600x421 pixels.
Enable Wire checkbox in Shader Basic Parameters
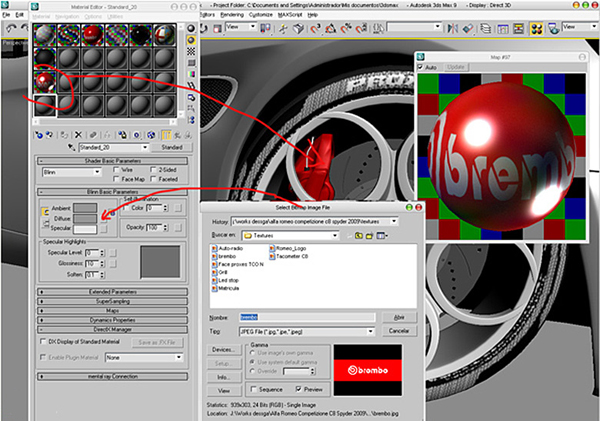[116, 169]
